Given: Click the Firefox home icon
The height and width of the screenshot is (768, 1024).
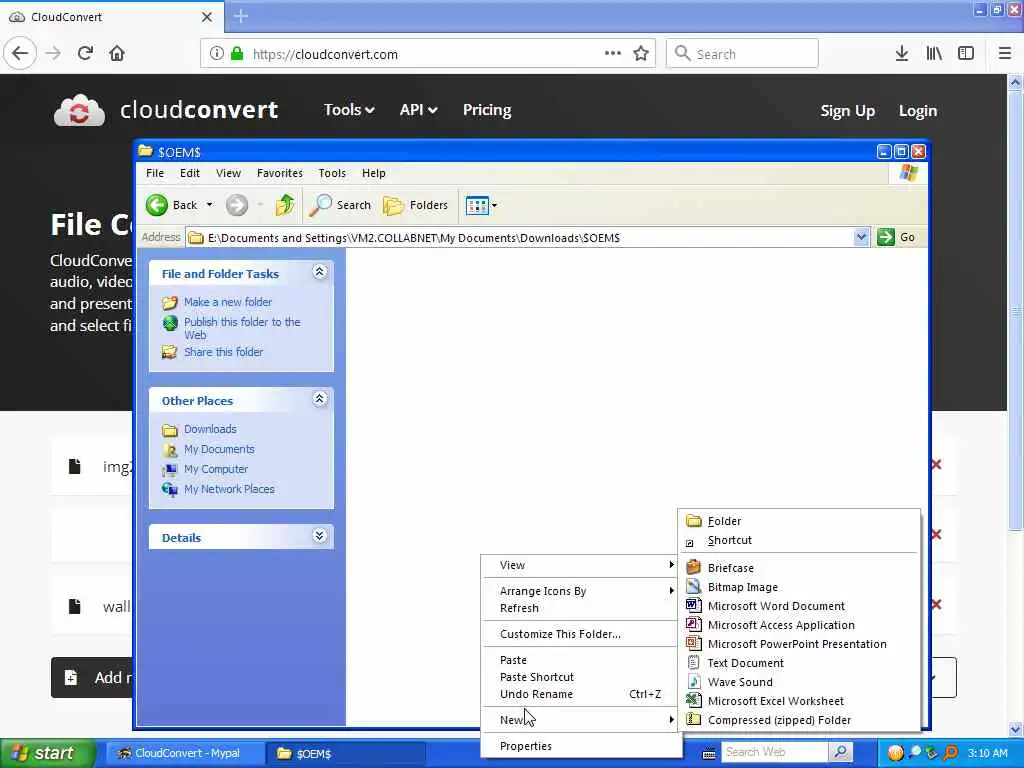Looking at the screenshot, I should pyautogui.click(x=117, y=54).
